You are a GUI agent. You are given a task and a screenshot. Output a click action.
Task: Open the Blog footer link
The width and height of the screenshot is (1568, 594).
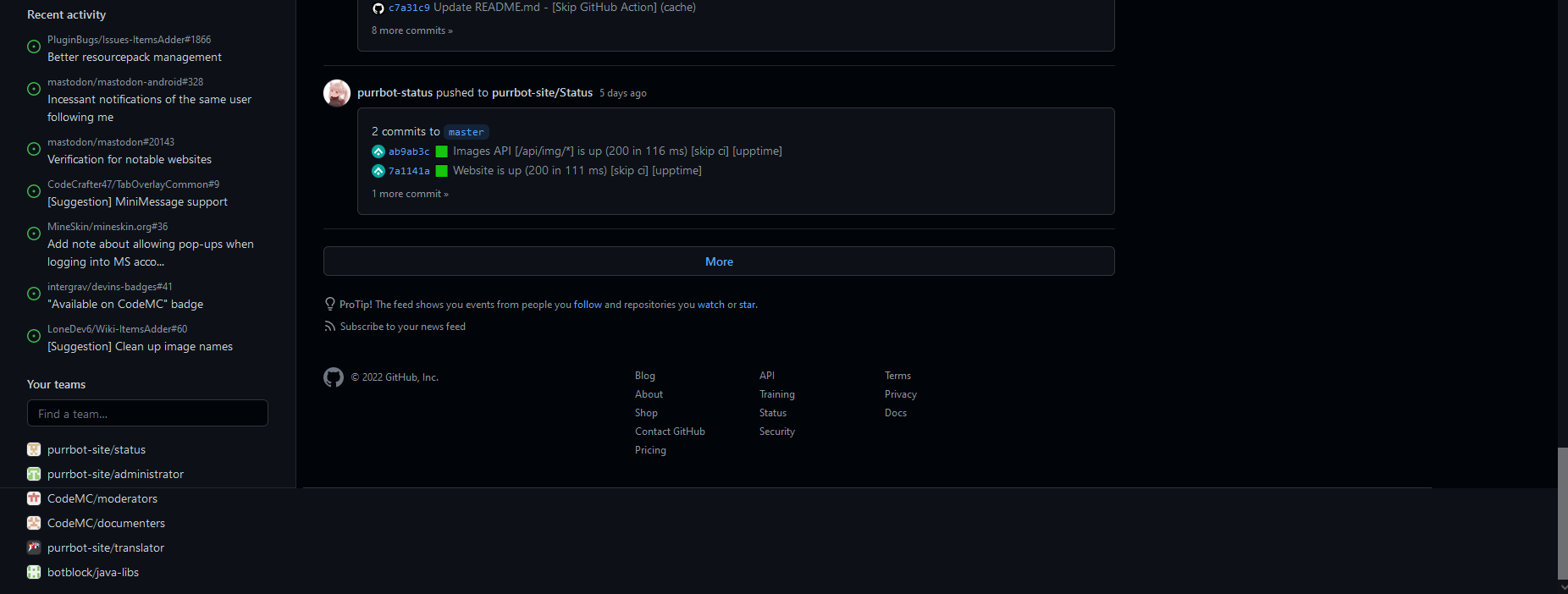(x=645, y=376)
